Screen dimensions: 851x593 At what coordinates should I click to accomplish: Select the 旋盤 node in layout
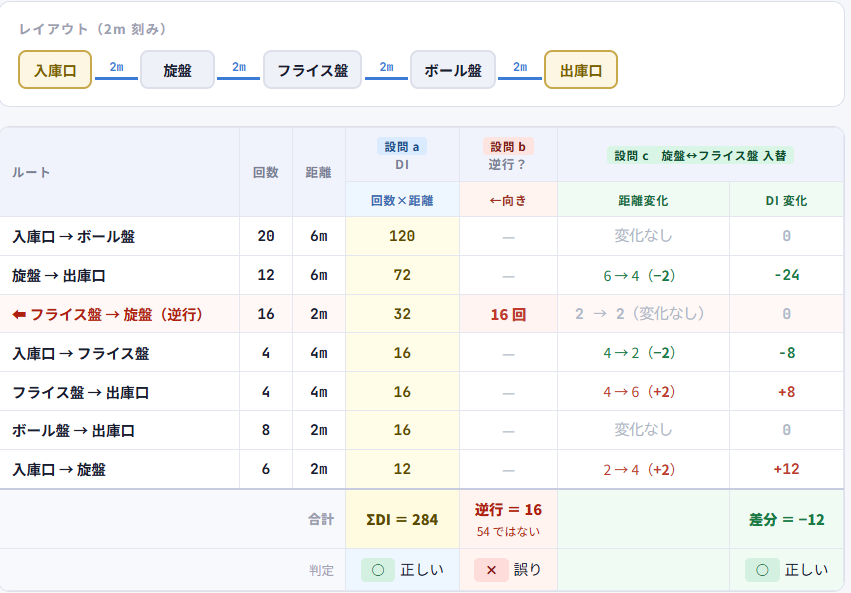point(177,70)
